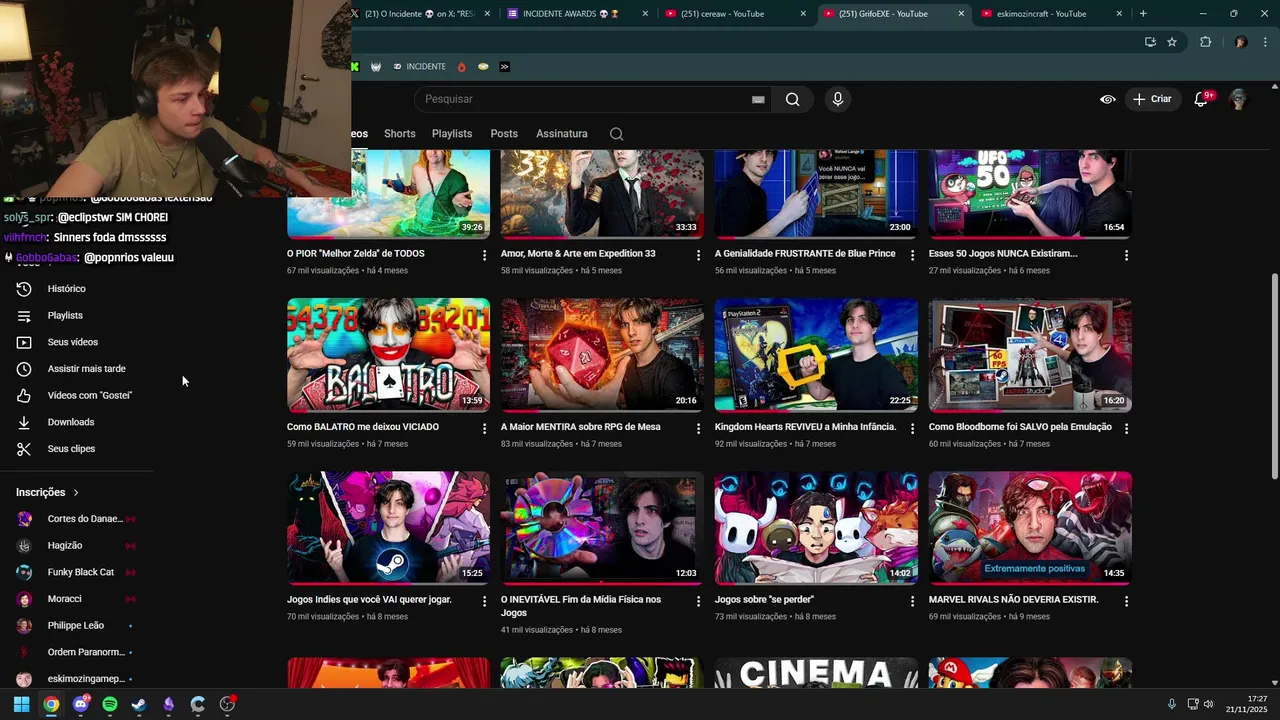1280x720 pixels.
Task: Open Discord from the taskbar
Action: 81,704
